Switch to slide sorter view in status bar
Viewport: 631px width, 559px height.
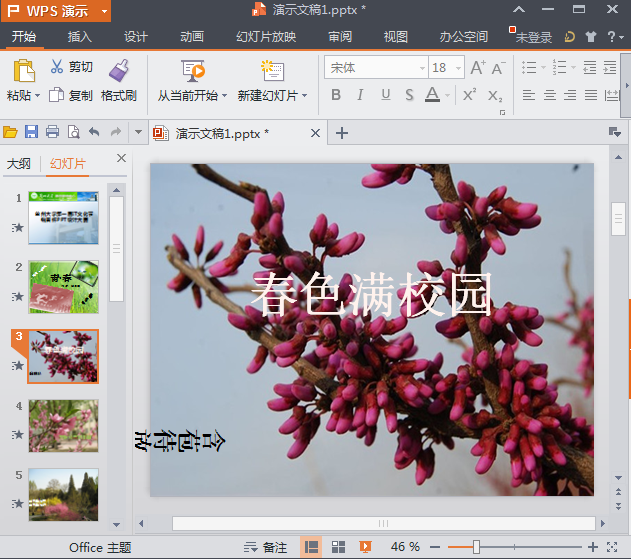click(x=338, y=547)
